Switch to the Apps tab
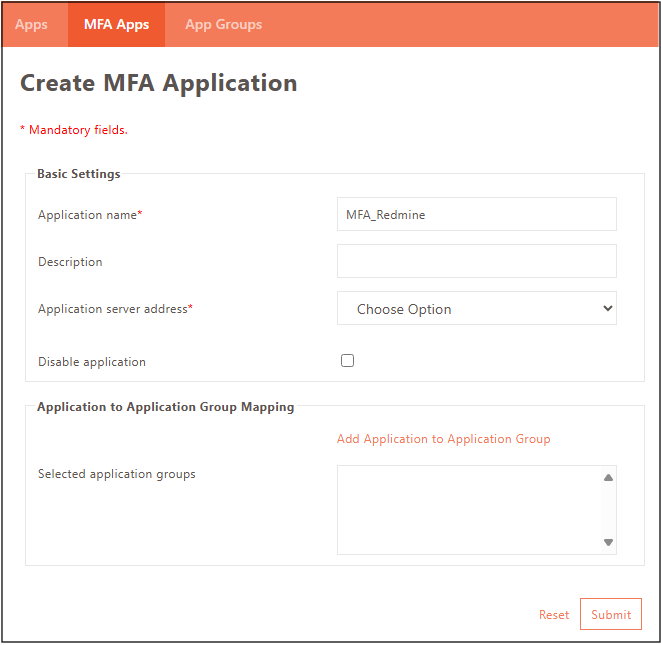Image resolution: width=661 pixels, height=645 pixels. click(31, 24)
